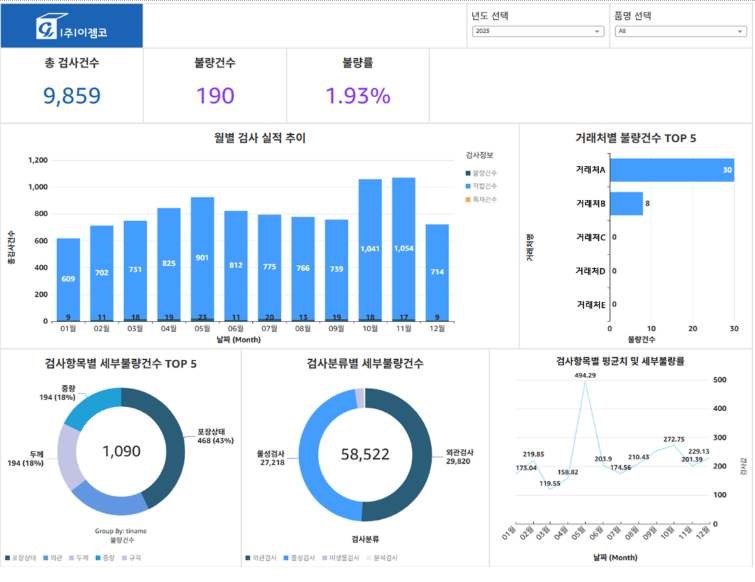Select the 05월 bar labeled 901
Screen dimensions: 755x582
pyautogui.click(x=202, y=258)
